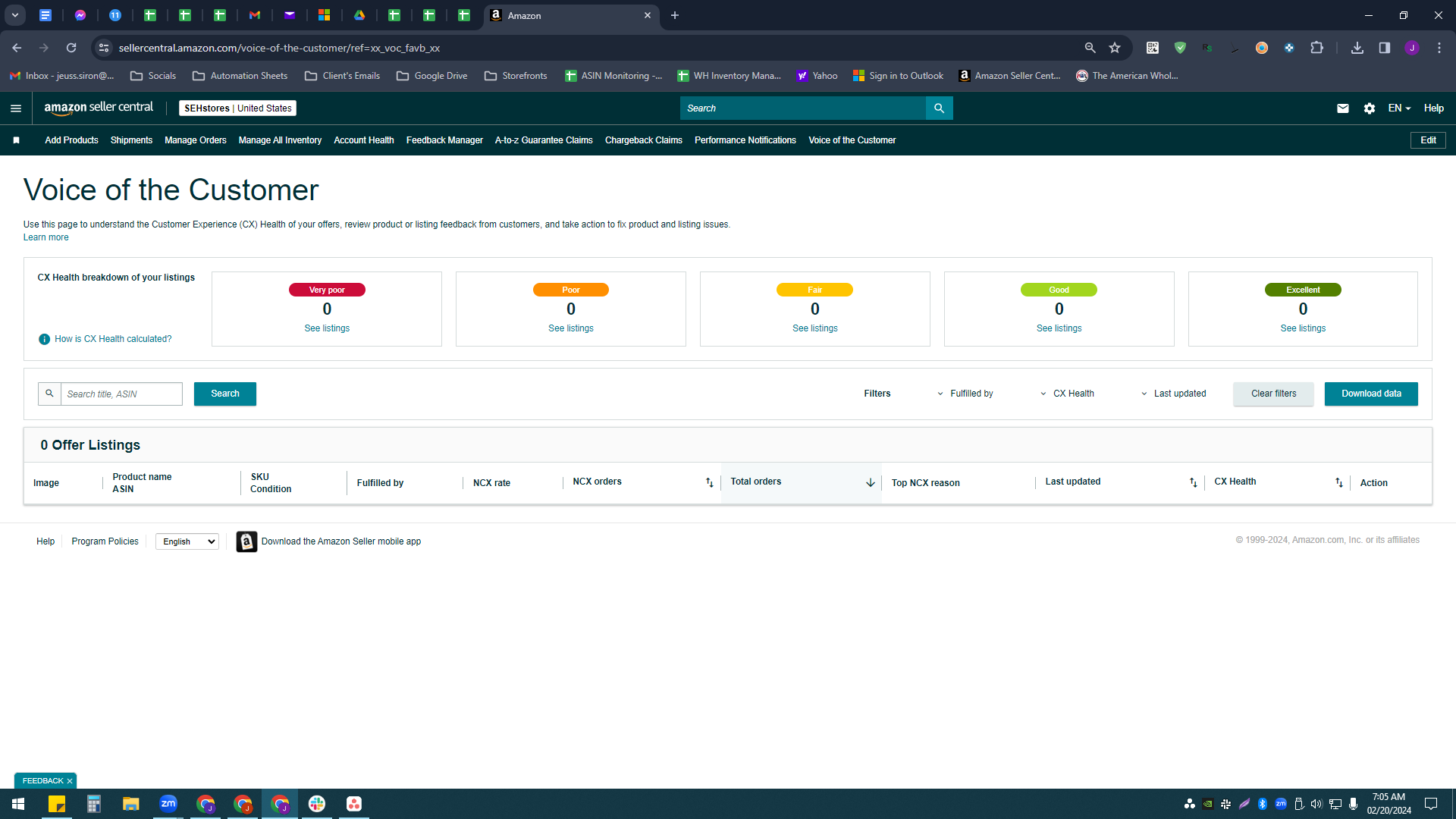Click the Seller Central top search field
The image size is (1456, 819).
(x=802, y=108)
